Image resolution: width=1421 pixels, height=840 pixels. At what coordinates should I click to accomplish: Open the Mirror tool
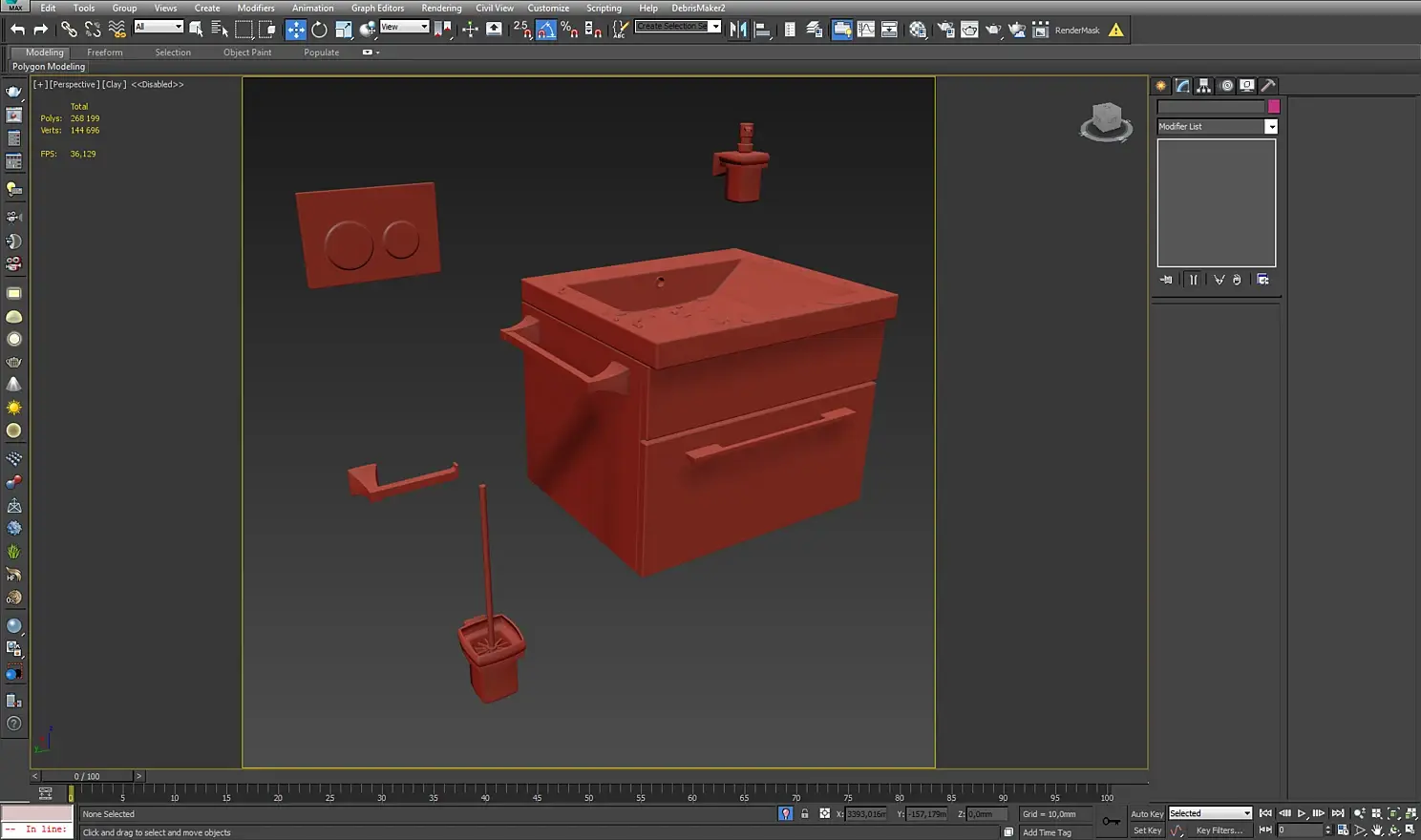point(738,30)
